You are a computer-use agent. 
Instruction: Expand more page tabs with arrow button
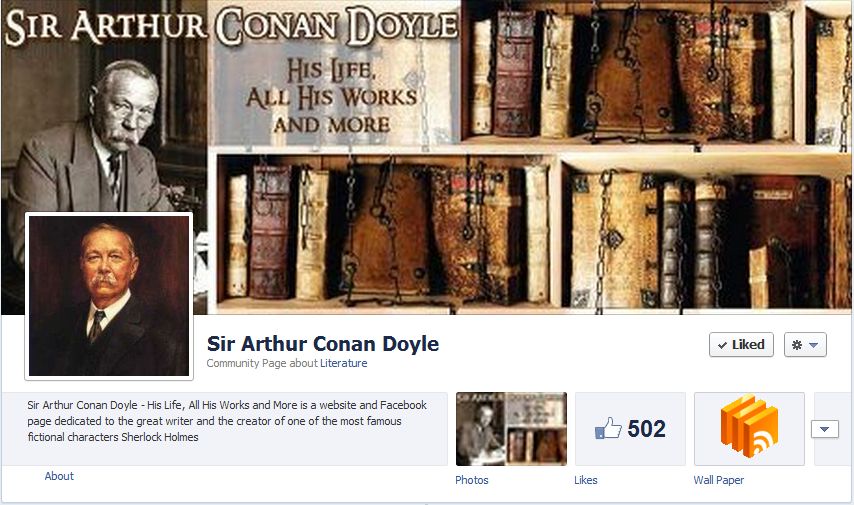pos(825,429)
